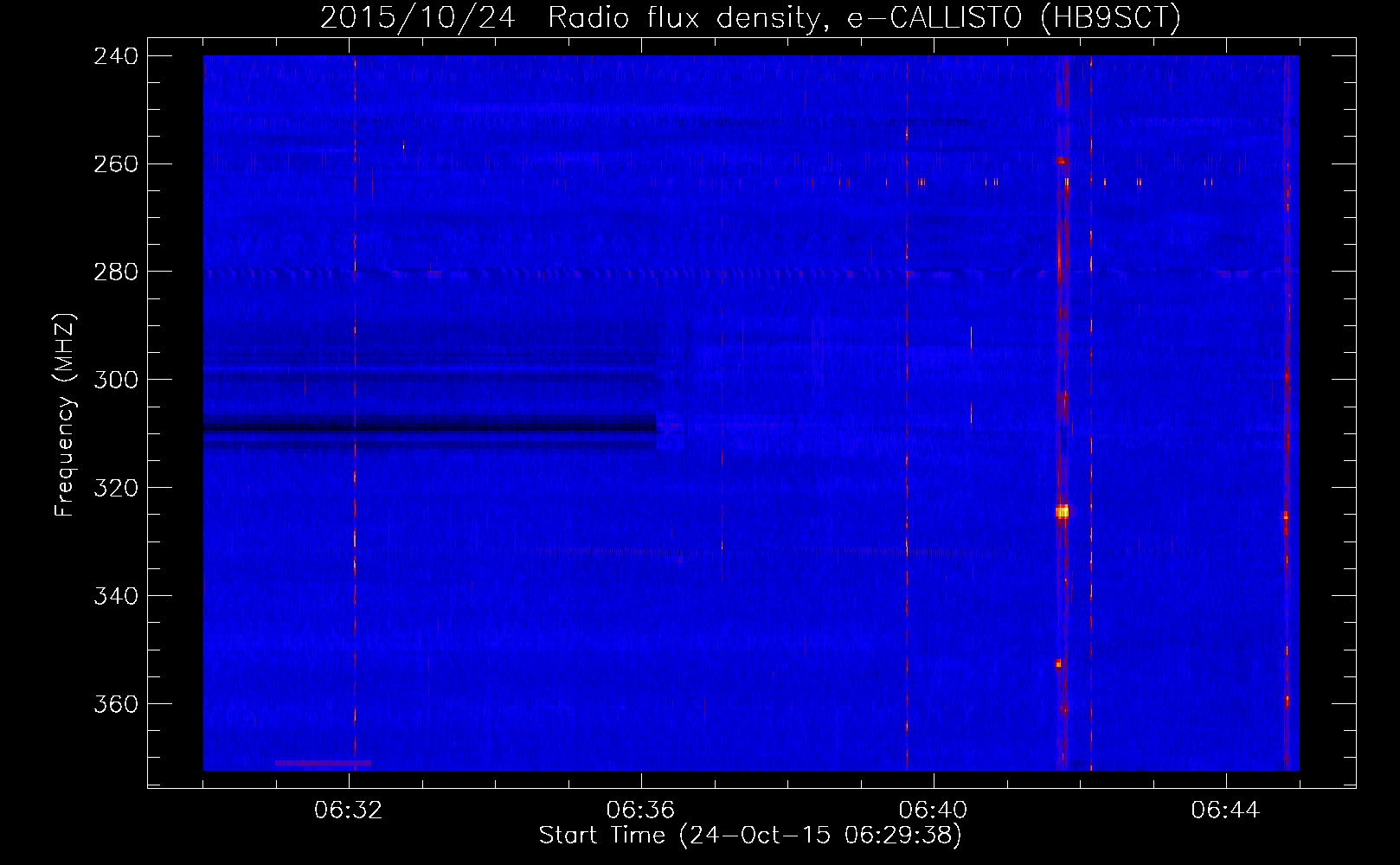The image size is (1400, 865).
Task: Click the 06:32 time tick label
Action: [349, 811]
